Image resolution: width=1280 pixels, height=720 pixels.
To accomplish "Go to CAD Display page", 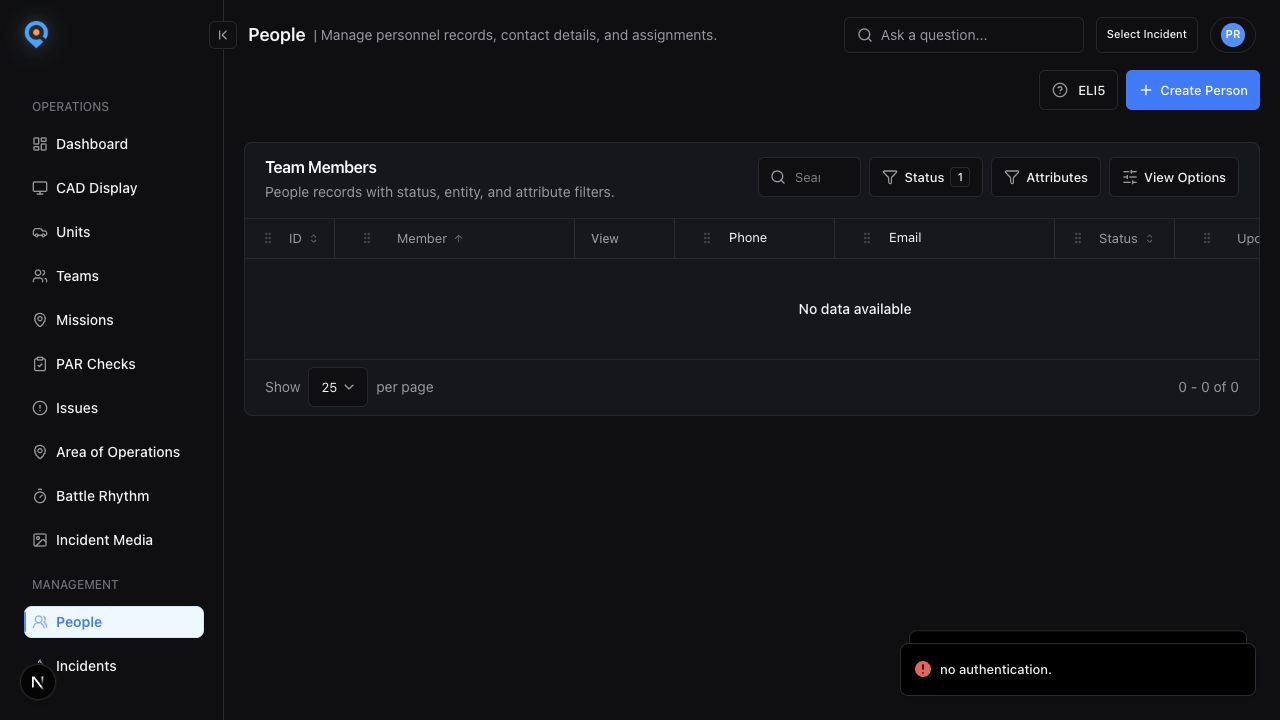I will [x=114, y=188].
